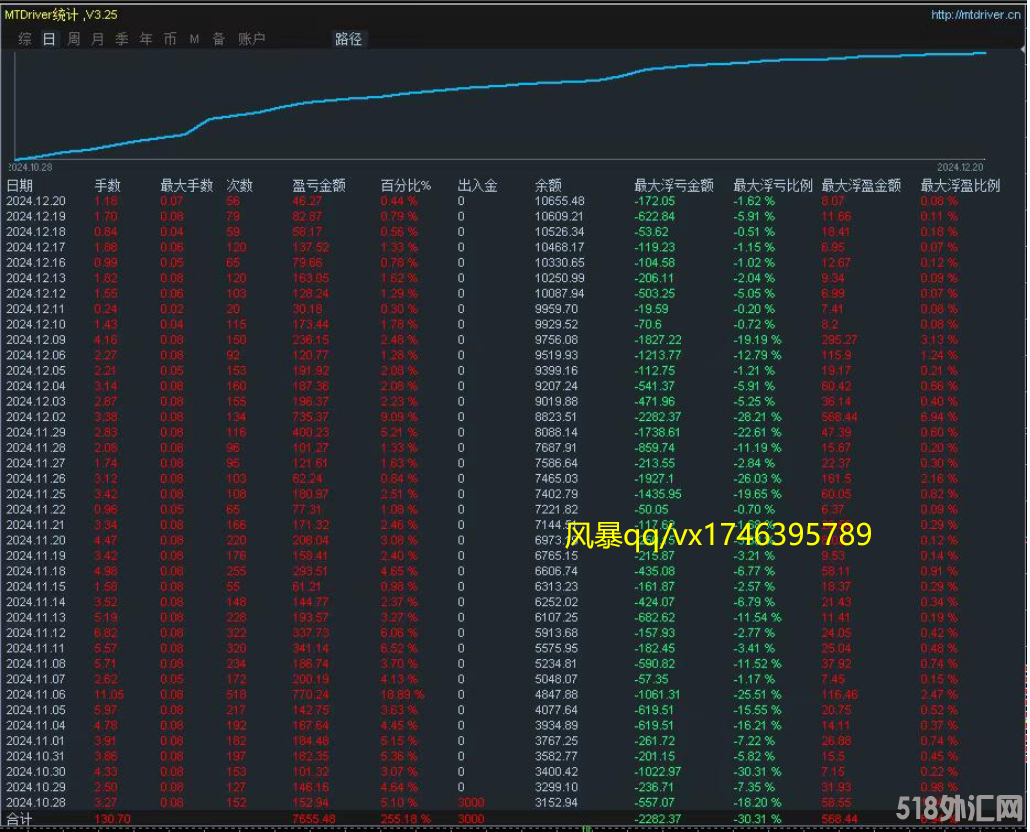Screen dimensions: 1030x832
Task: Open the 周 weekly tab
Action: [74, 39]
